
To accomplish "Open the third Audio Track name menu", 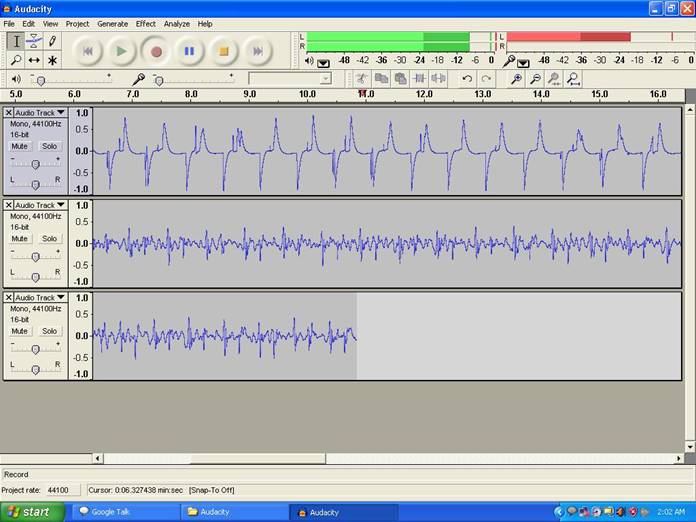I will point(40,297).
